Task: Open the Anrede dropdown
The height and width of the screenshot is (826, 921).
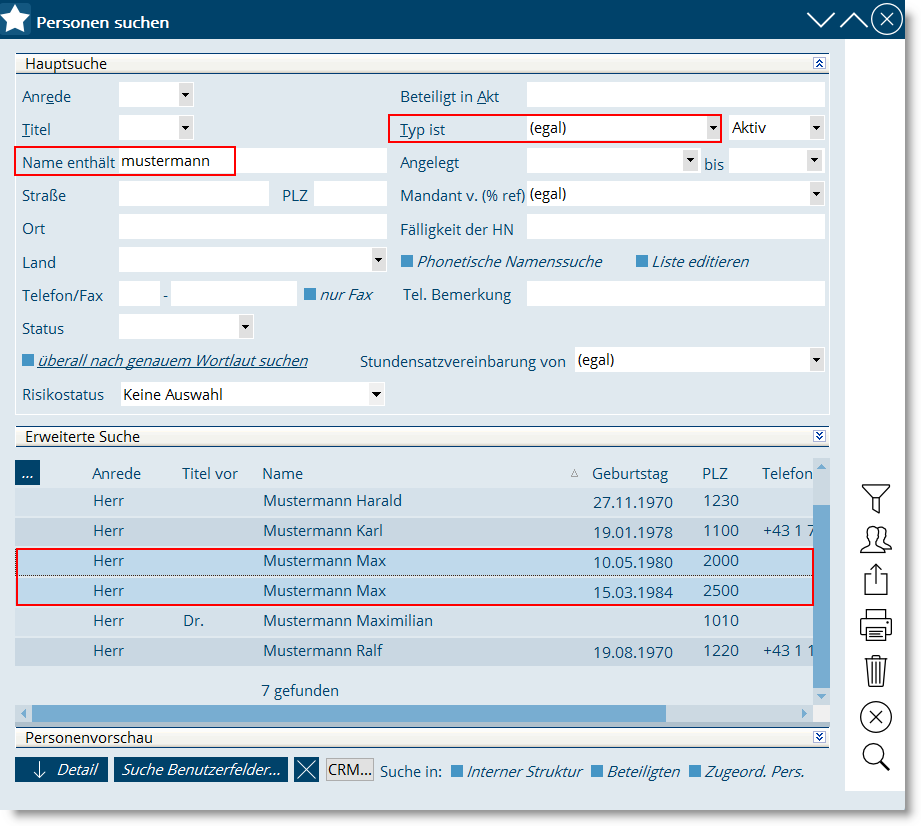Action: pyautogui.click(x=186, y=95)
